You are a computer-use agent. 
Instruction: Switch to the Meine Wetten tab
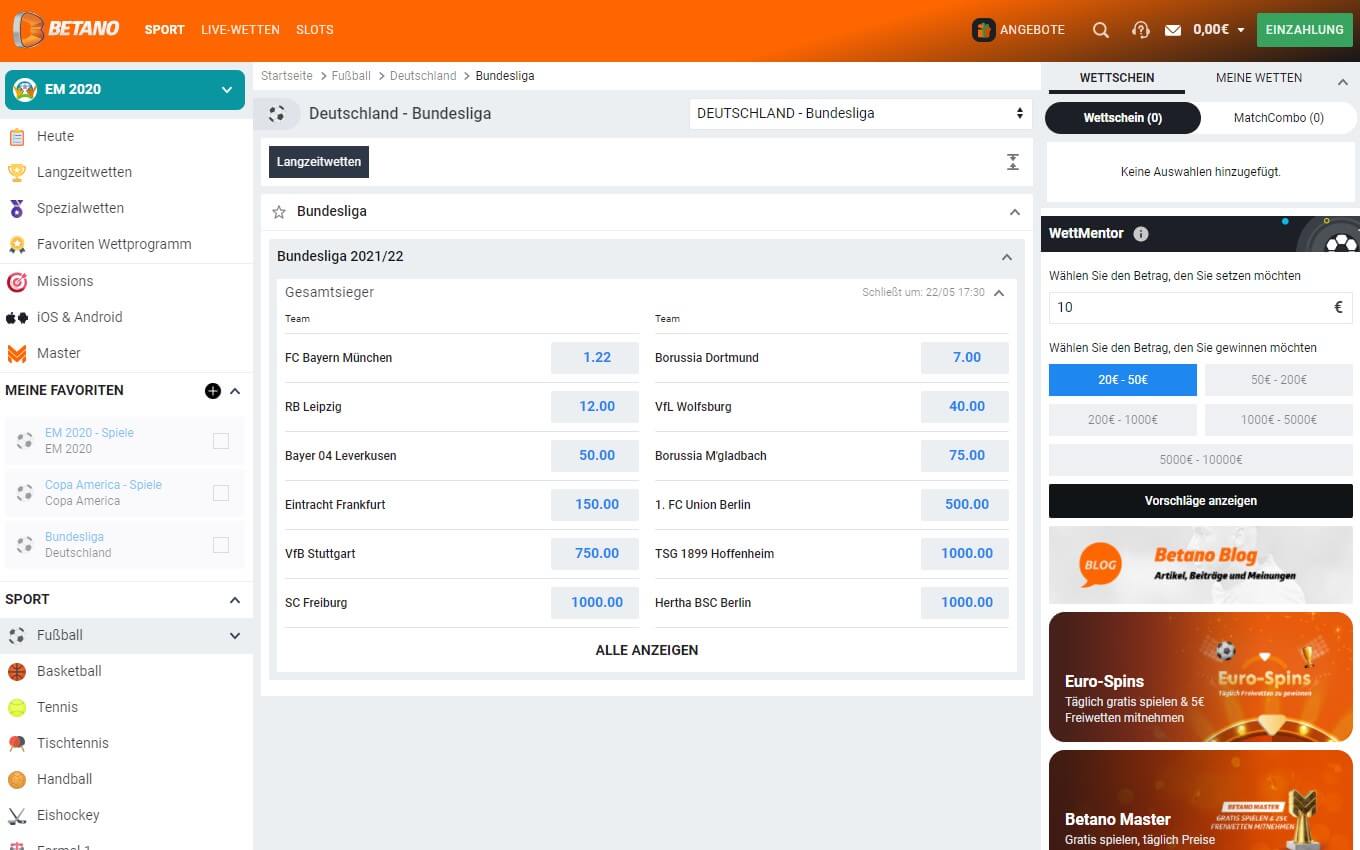click(1259, 78)
